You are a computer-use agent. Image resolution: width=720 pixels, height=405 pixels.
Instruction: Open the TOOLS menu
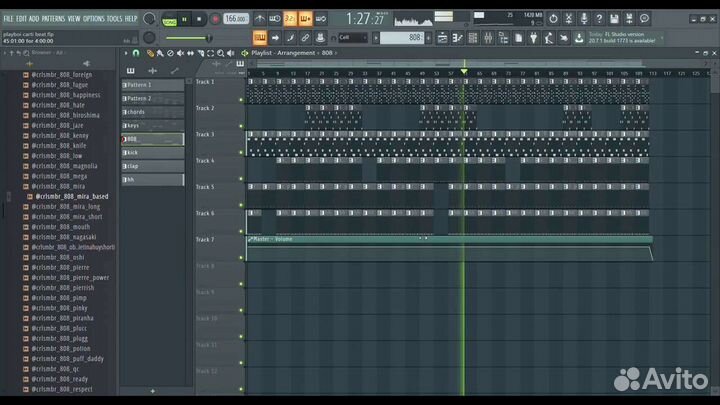pyautogui.click(x=114, y=18)
